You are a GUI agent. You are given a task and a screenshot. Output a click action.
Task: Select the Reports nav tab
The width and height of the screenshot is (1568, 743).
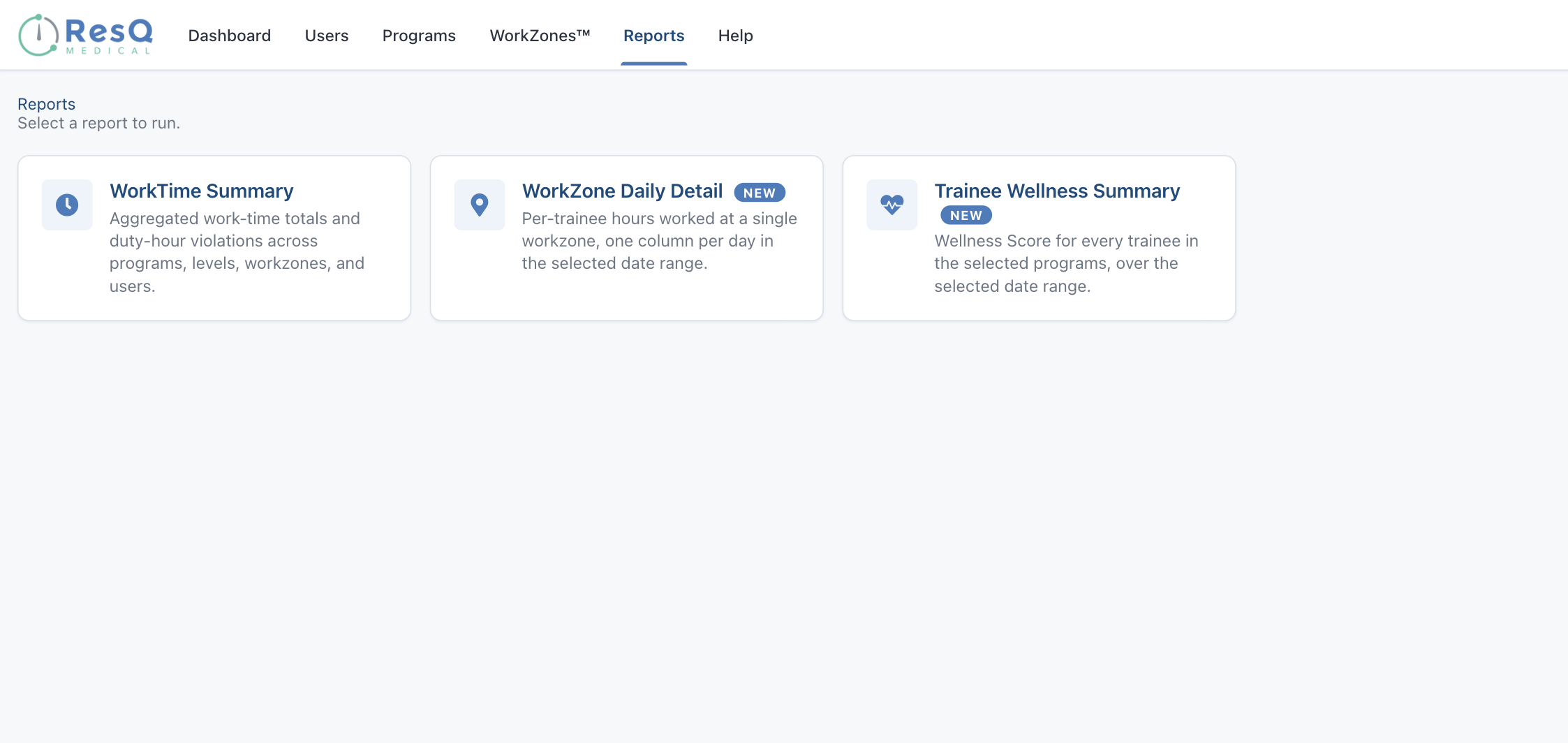click(654, 36)
